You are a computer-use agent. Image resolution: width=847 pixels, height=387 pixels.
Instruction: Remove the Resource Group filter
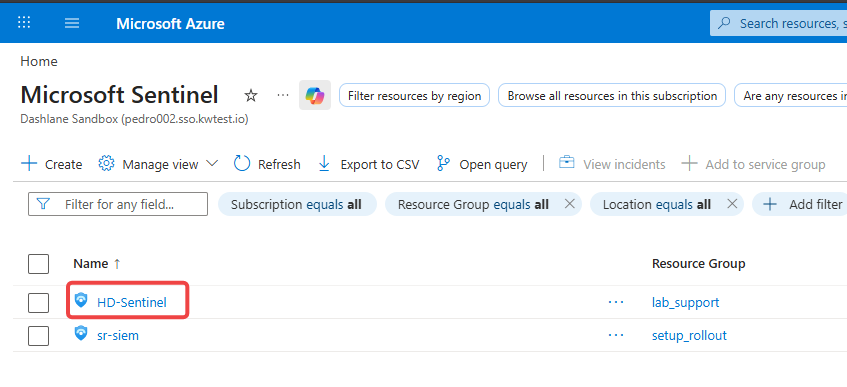[569, 204]
